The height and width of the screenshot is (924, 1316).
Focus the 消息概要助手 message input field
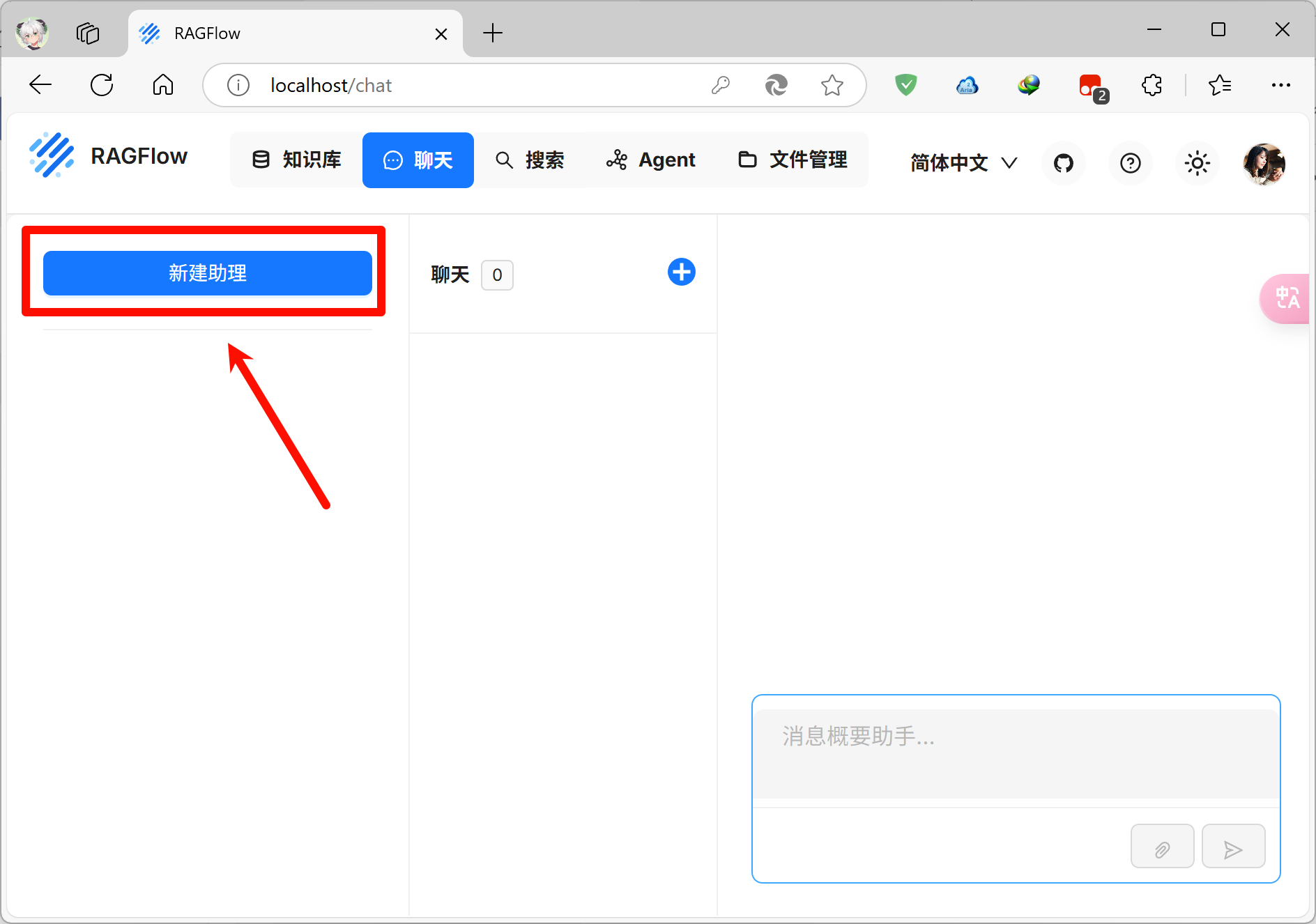(x=1016, y=753)
